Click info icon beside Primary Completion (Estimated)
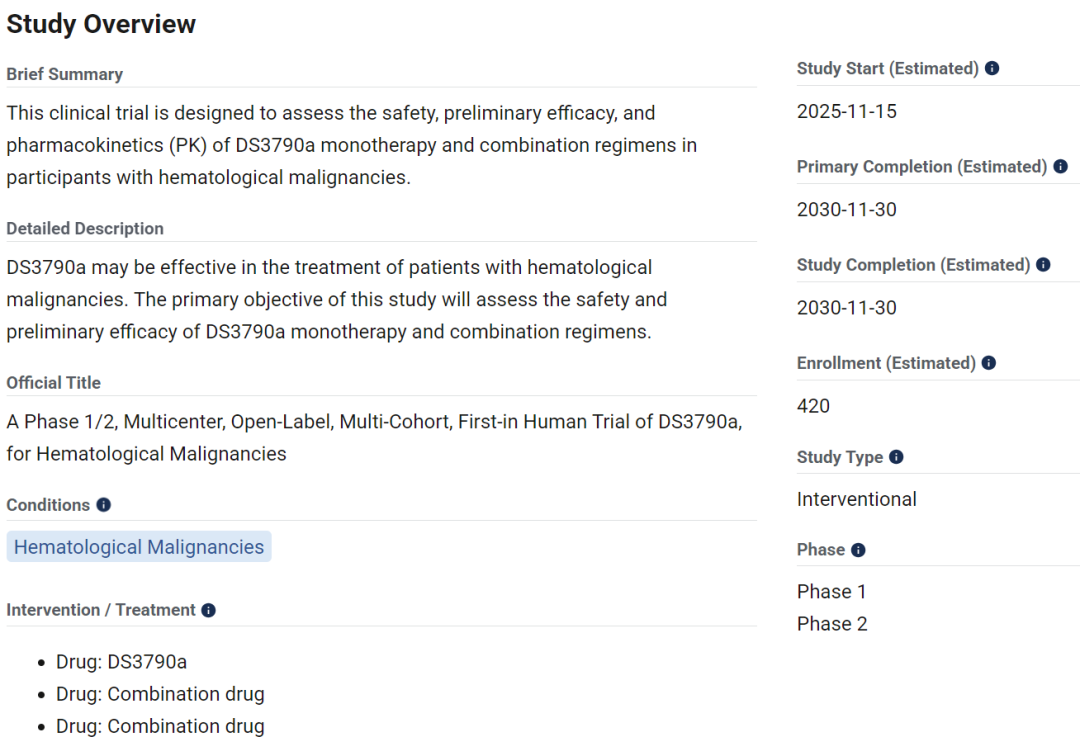 click(1061, 167)
